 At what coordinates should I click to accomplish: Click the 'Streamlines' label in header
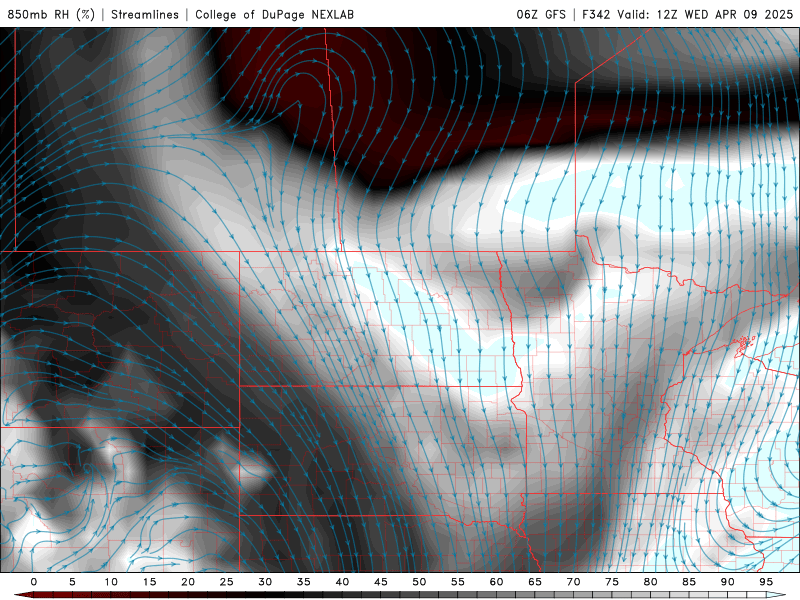point(145,14)
